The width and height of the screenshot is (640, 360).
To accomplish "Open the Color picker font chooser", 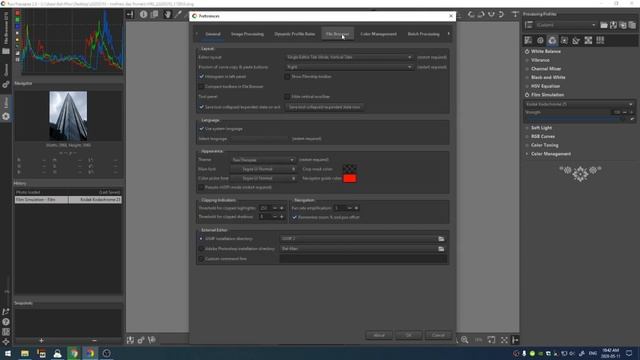I will click(x=263, y=178).
